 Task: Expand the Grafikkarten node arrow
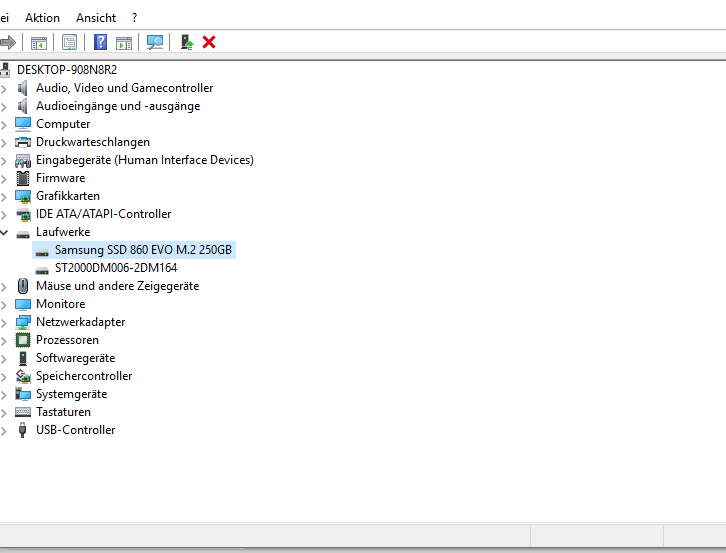(x=4, y=197)
